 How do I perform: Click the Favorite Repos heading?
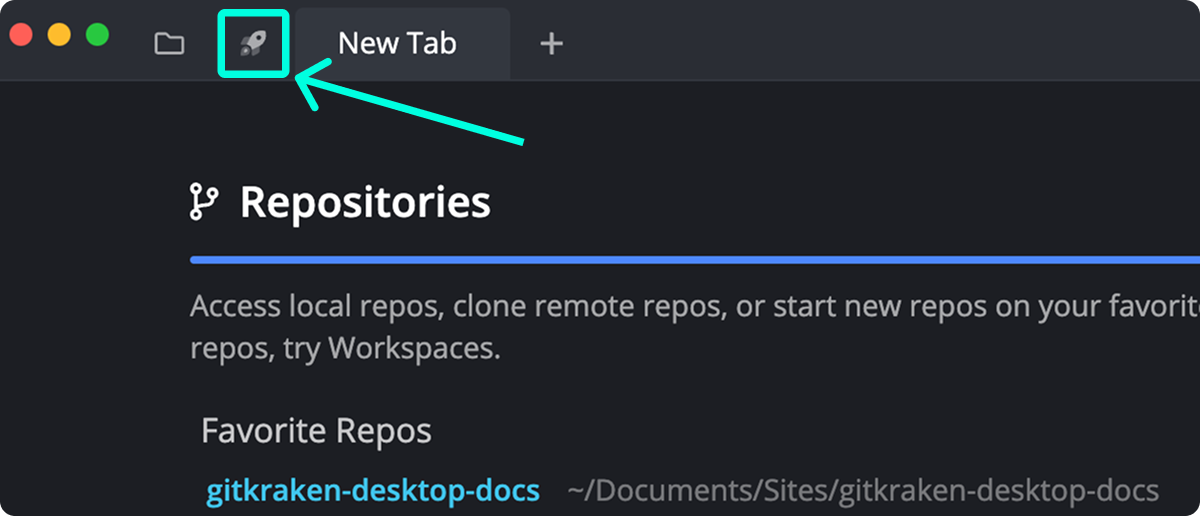tap(316, 431)
